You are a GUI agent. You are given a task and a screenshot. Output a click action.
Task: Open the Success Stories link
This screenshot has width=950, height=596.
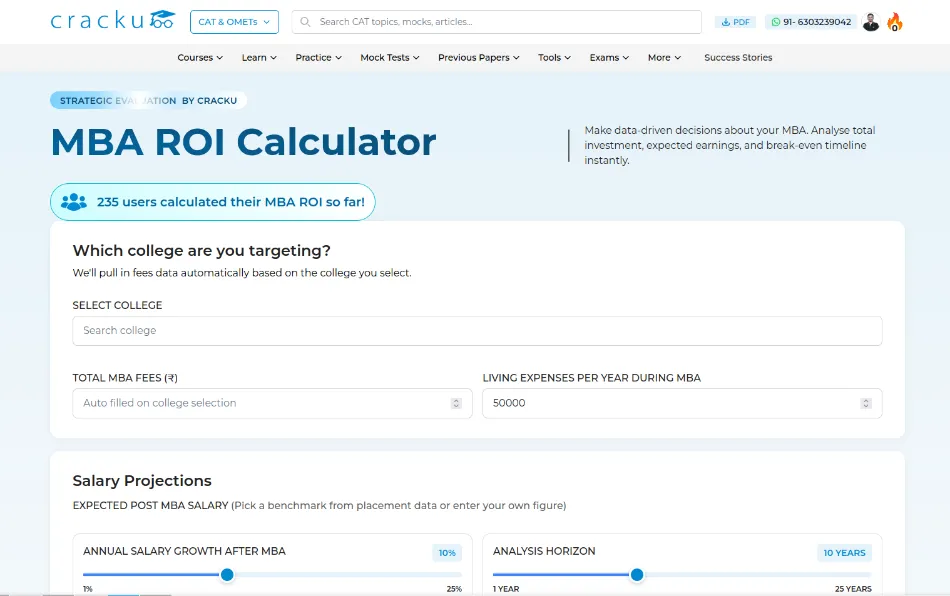click(738, 58)
